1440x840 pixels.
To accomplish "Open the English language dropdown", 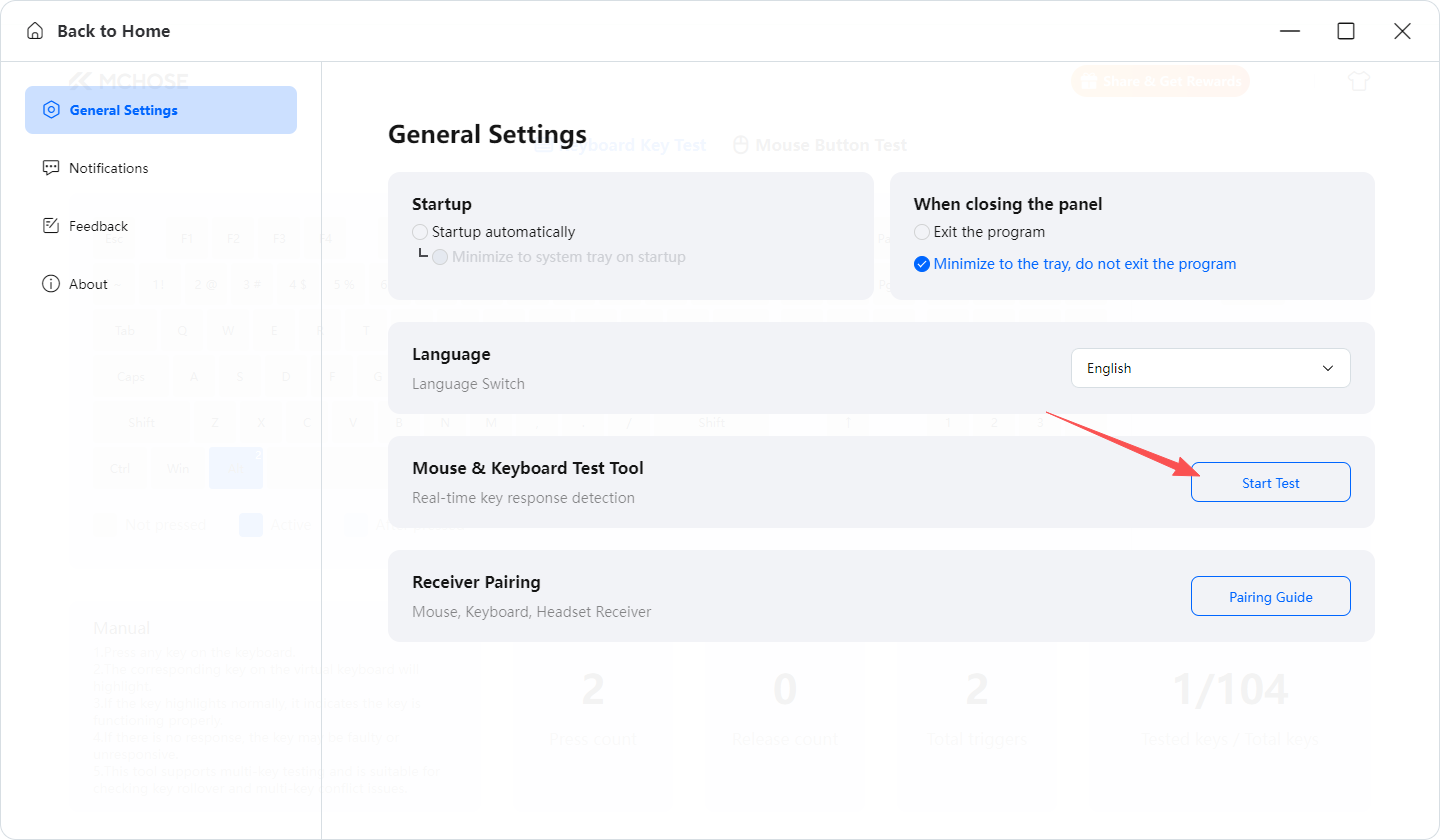I will pyautogui.click(x=1210, y=368).
